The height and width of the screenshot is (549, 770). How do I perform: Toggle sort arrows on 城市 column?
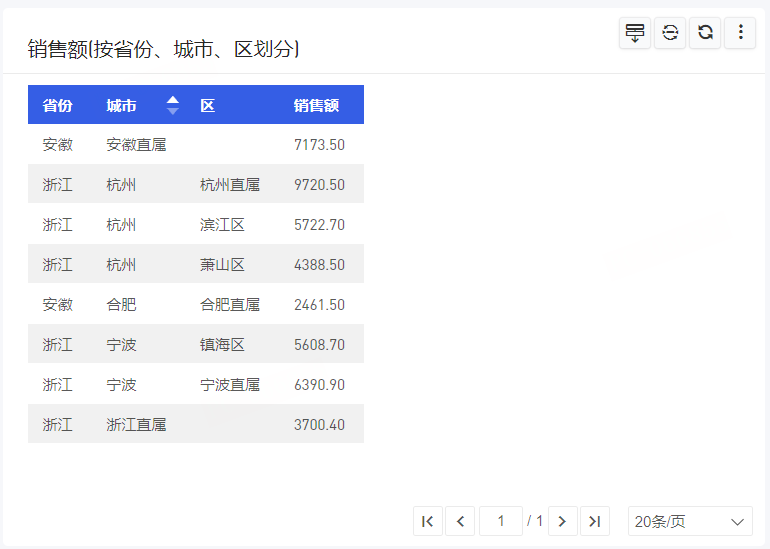pyautogui.click(x=173, y=105)
